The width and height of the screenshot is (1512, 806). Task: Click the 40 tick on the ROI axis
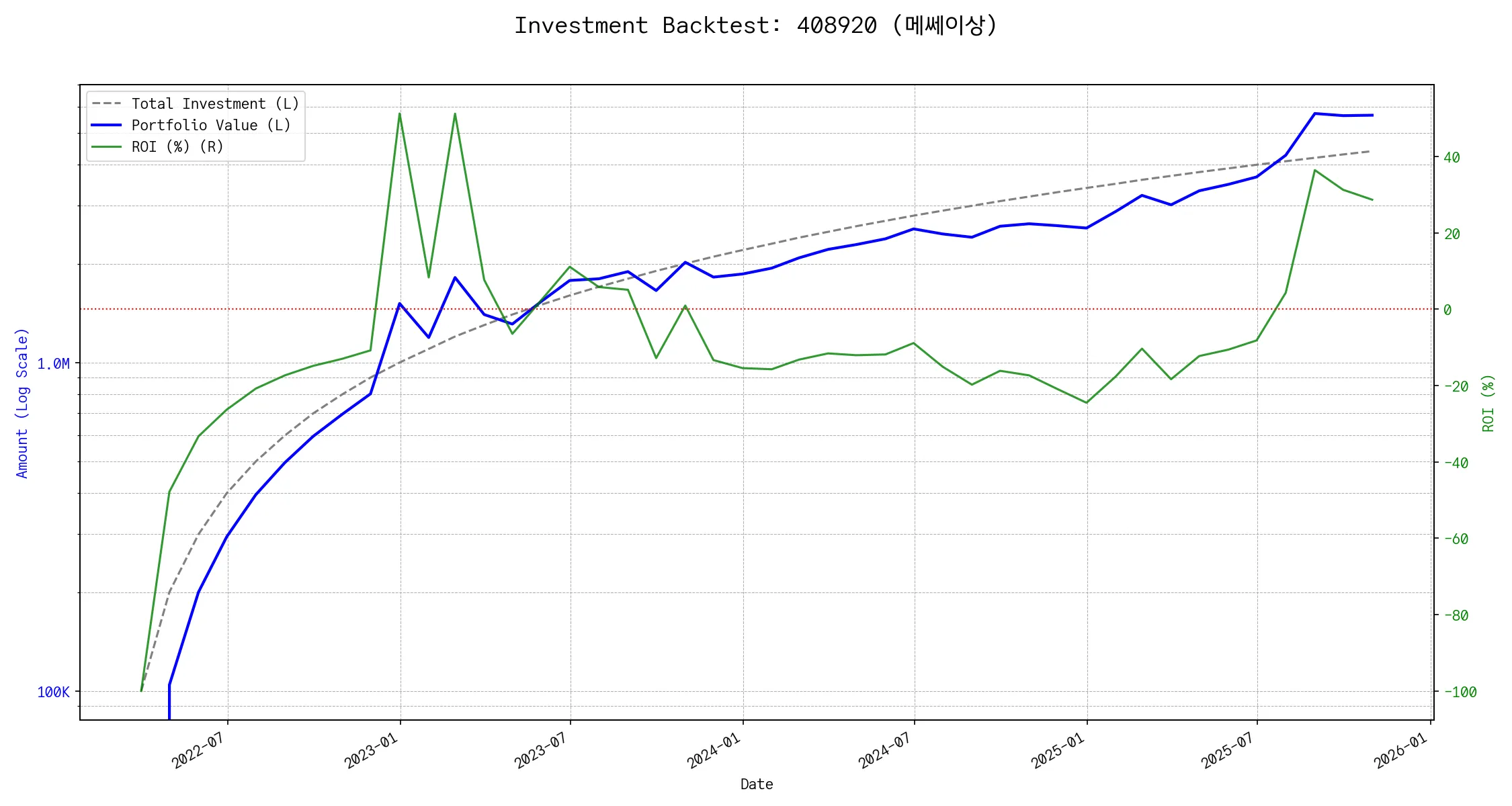(x=1452, y=158)
